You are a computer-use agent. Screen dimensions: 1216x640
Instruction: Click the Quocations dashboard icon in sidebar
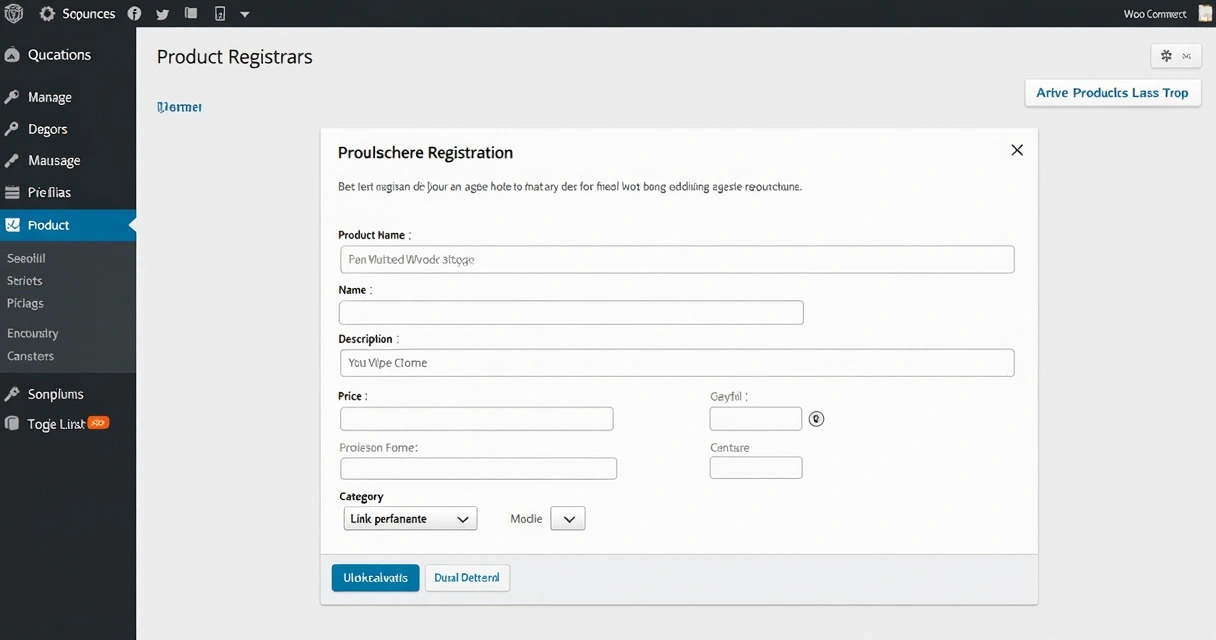tap(12, 55)
